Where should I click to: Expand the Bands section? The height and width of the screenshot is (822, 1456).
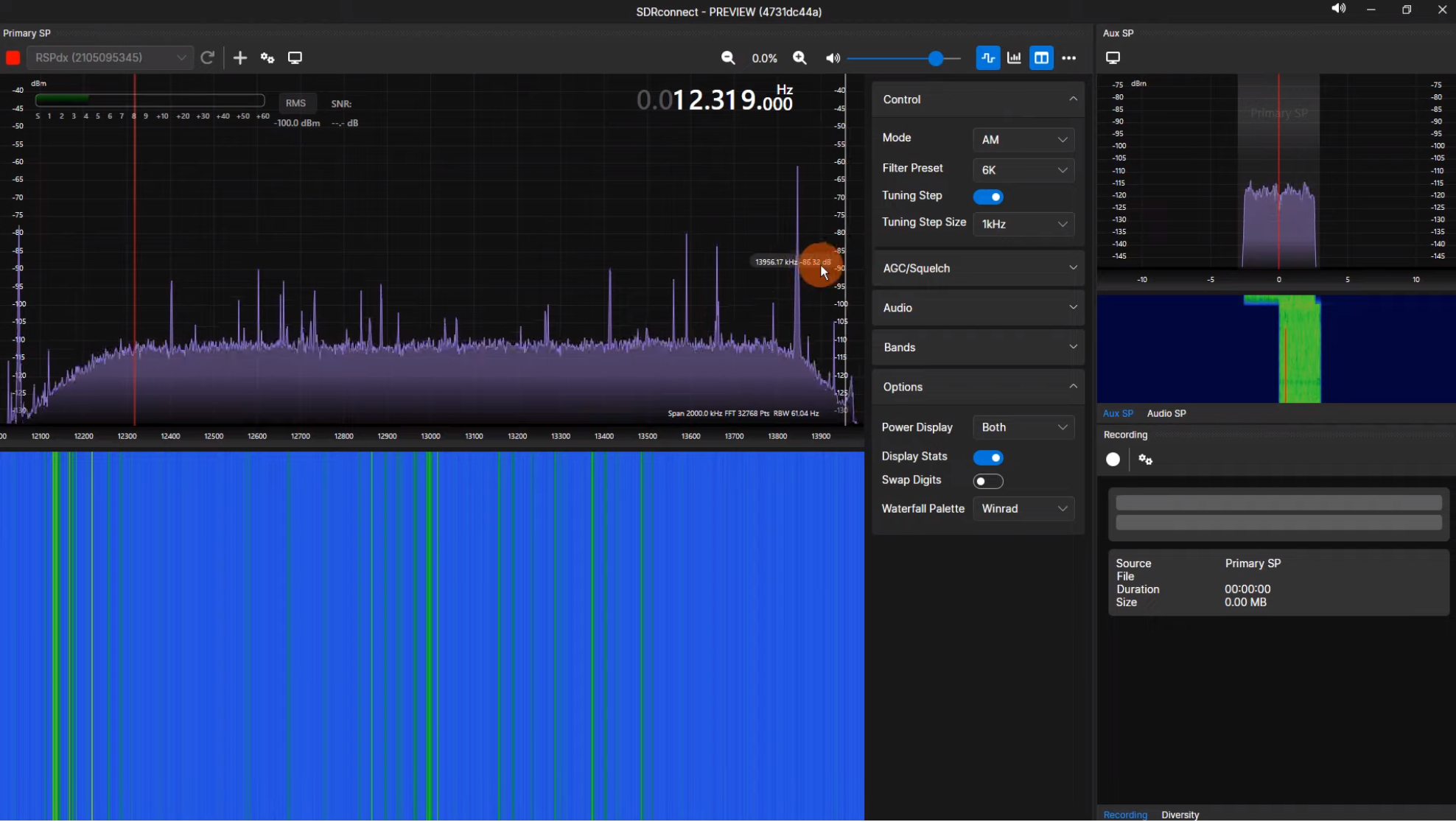tap(978, 348)
